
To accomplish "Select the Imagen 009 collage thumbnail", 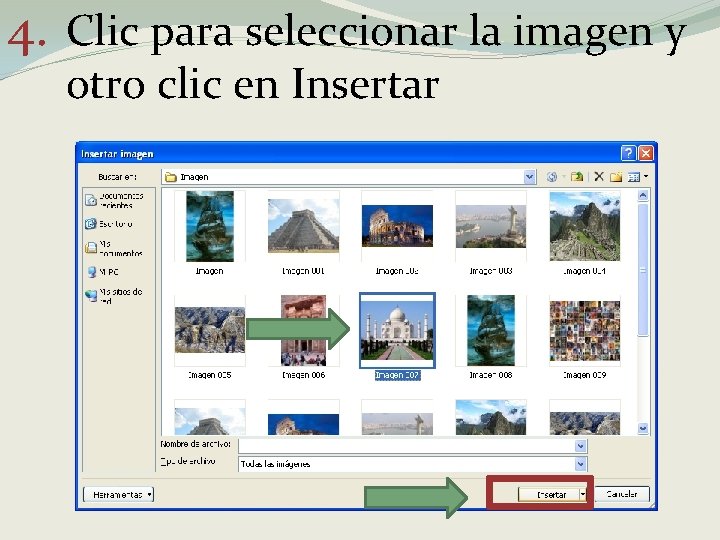I will tap(585, 331).
